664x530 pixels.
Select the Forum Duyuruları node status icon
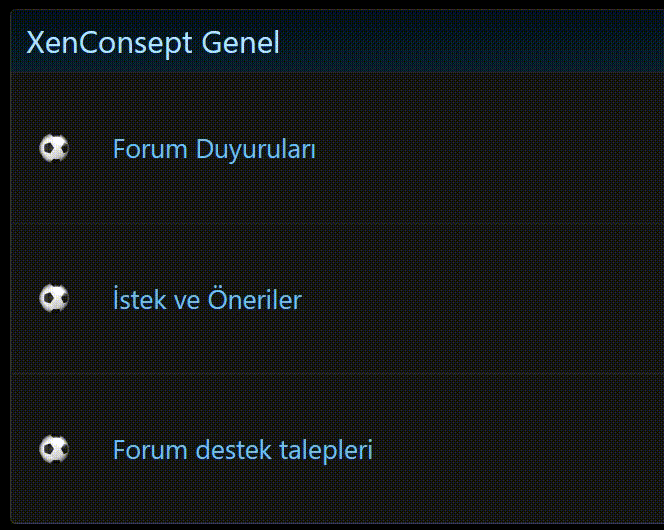pyautogui.click(x=54, y=149)
